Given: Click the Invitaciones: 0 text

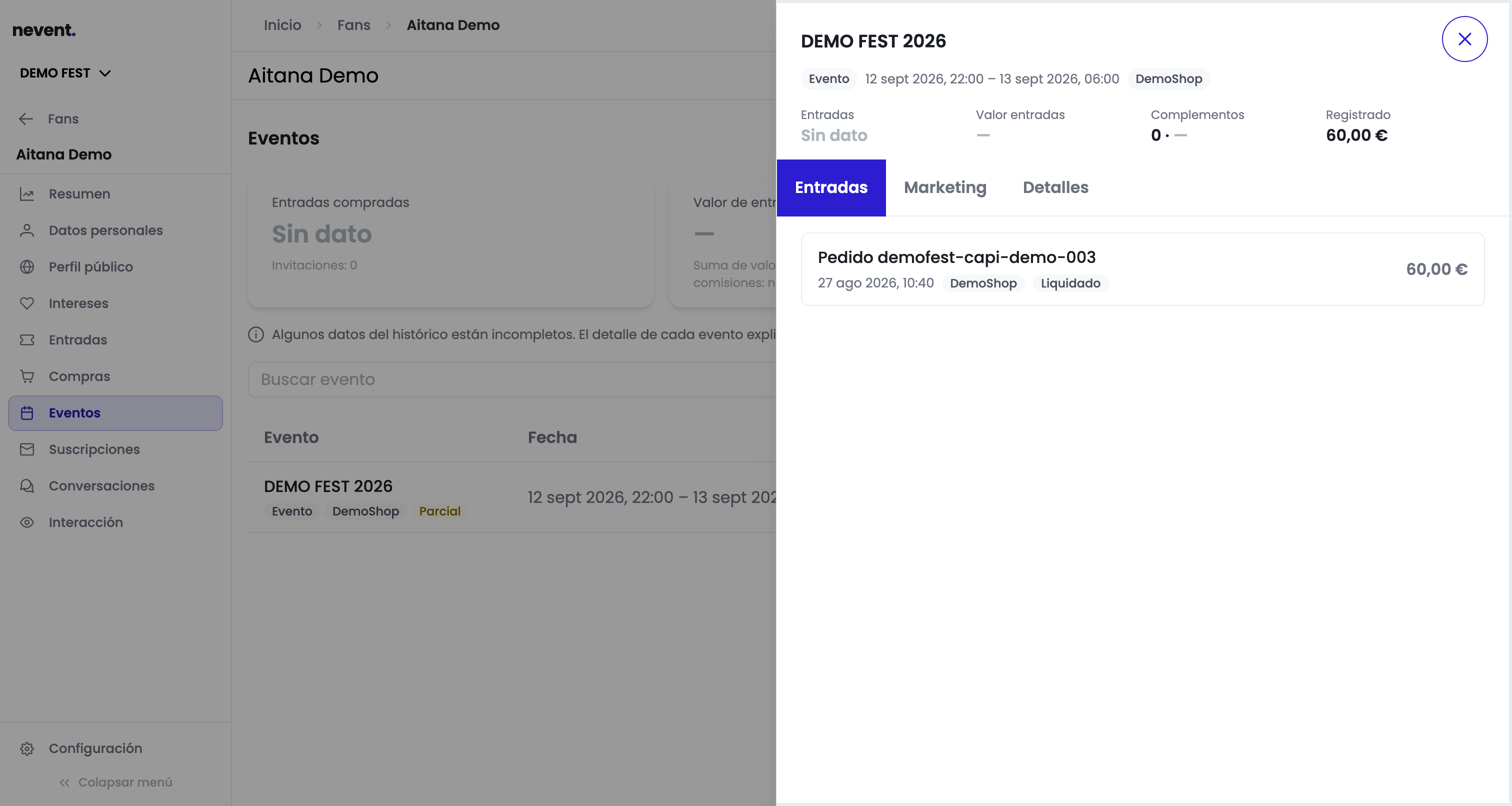Looking at the screenshot, I should (x=314, y=265).
